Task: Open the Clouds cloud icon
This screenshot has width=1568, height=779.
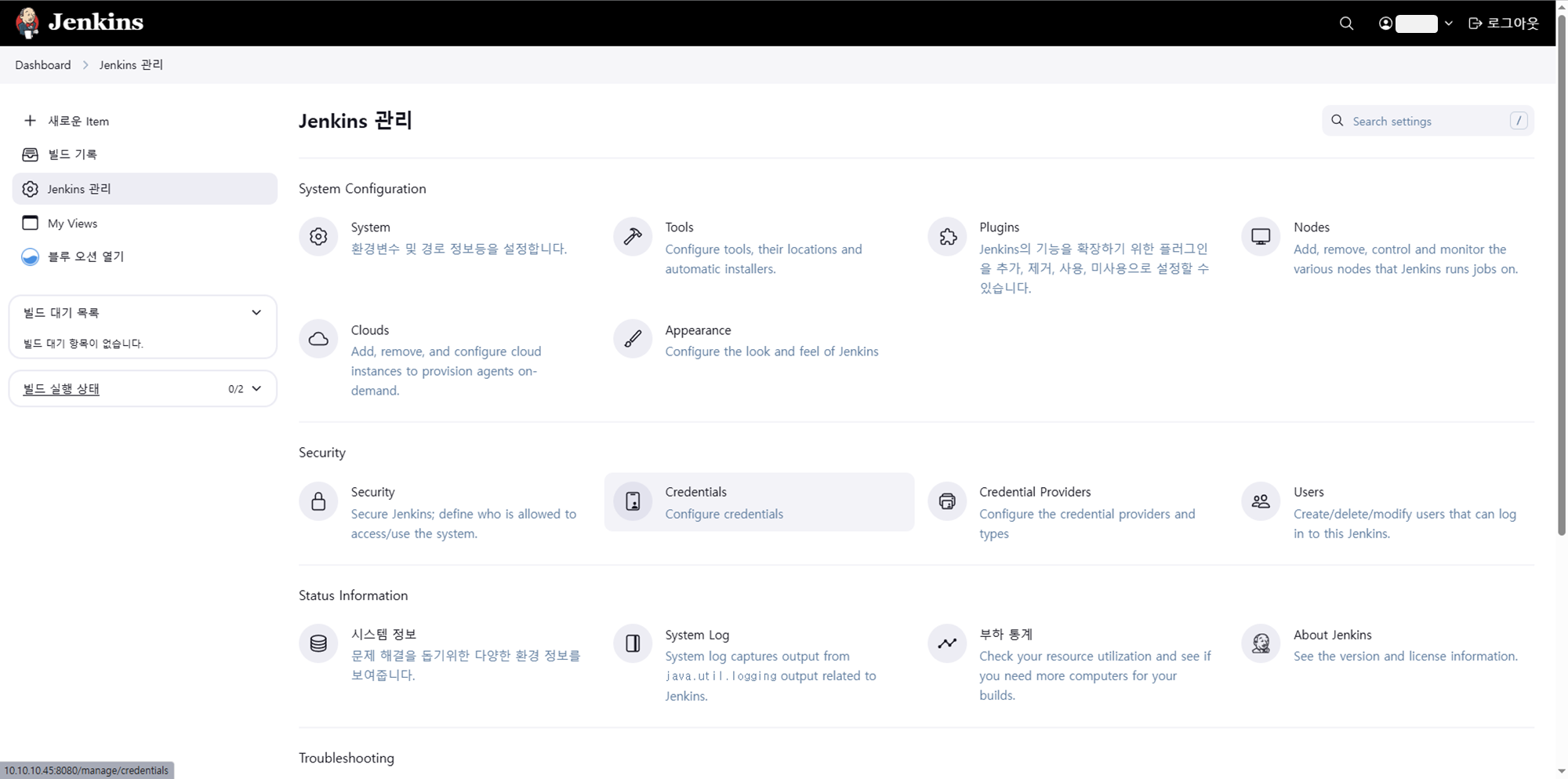Action: pyautogui.click(x=318, y=339)
